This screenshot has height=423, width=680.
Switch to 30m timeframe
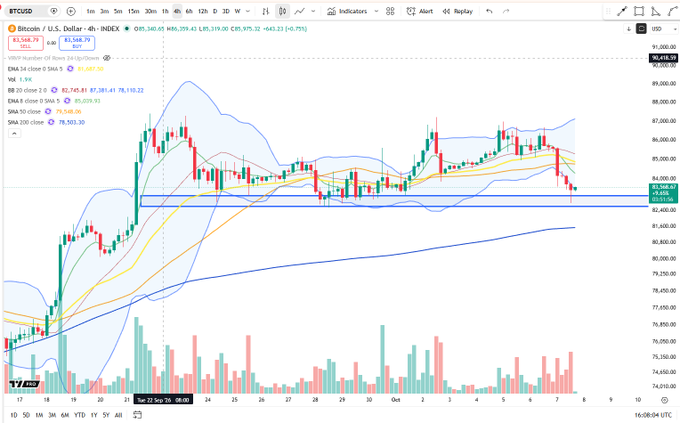pos(150,11)
